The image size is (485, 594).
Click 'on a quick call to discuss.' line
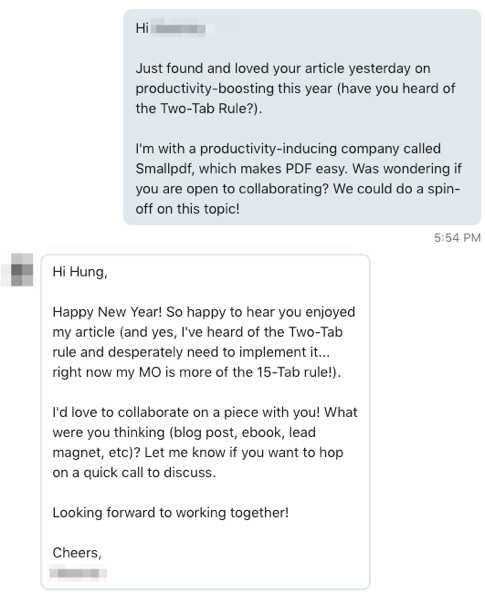[134, 472]
